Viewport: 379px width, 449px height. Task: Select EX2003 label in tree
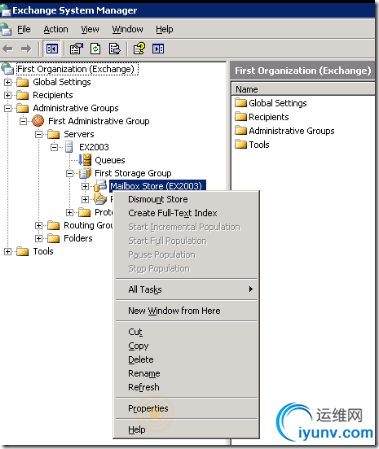[x=94, y=147]
